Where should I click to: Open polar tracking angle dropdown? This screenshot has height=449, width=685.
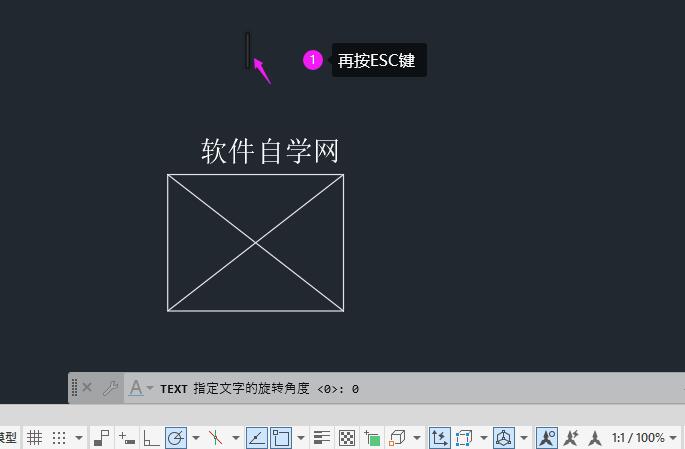(196, 437)
